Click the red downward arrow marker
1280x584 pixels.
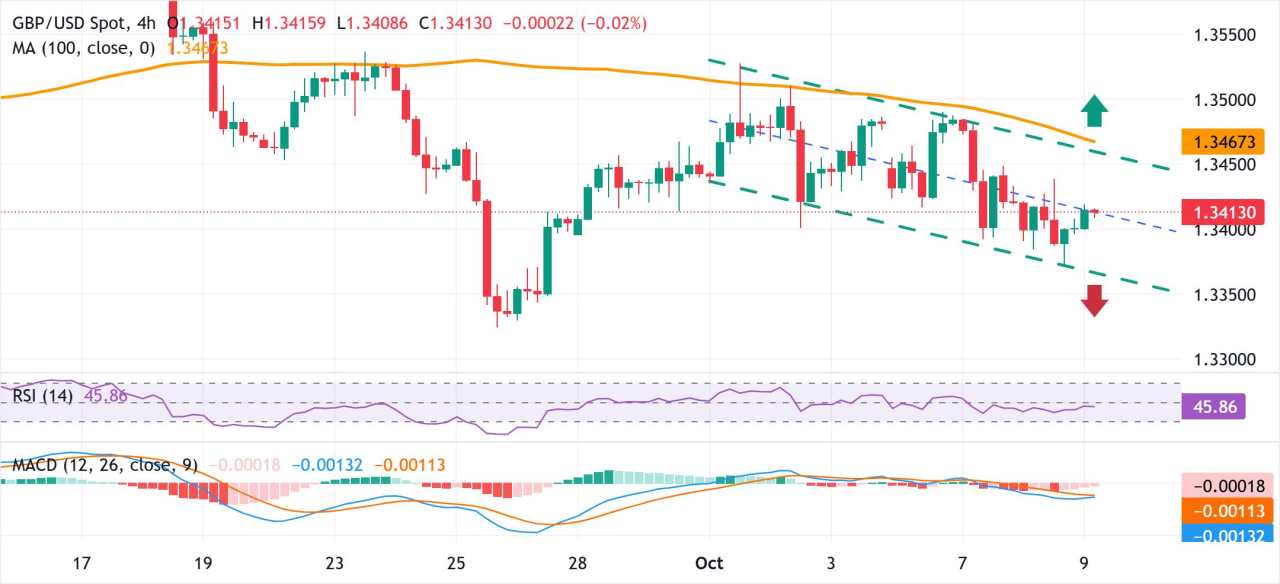(x=1094, y=300)
